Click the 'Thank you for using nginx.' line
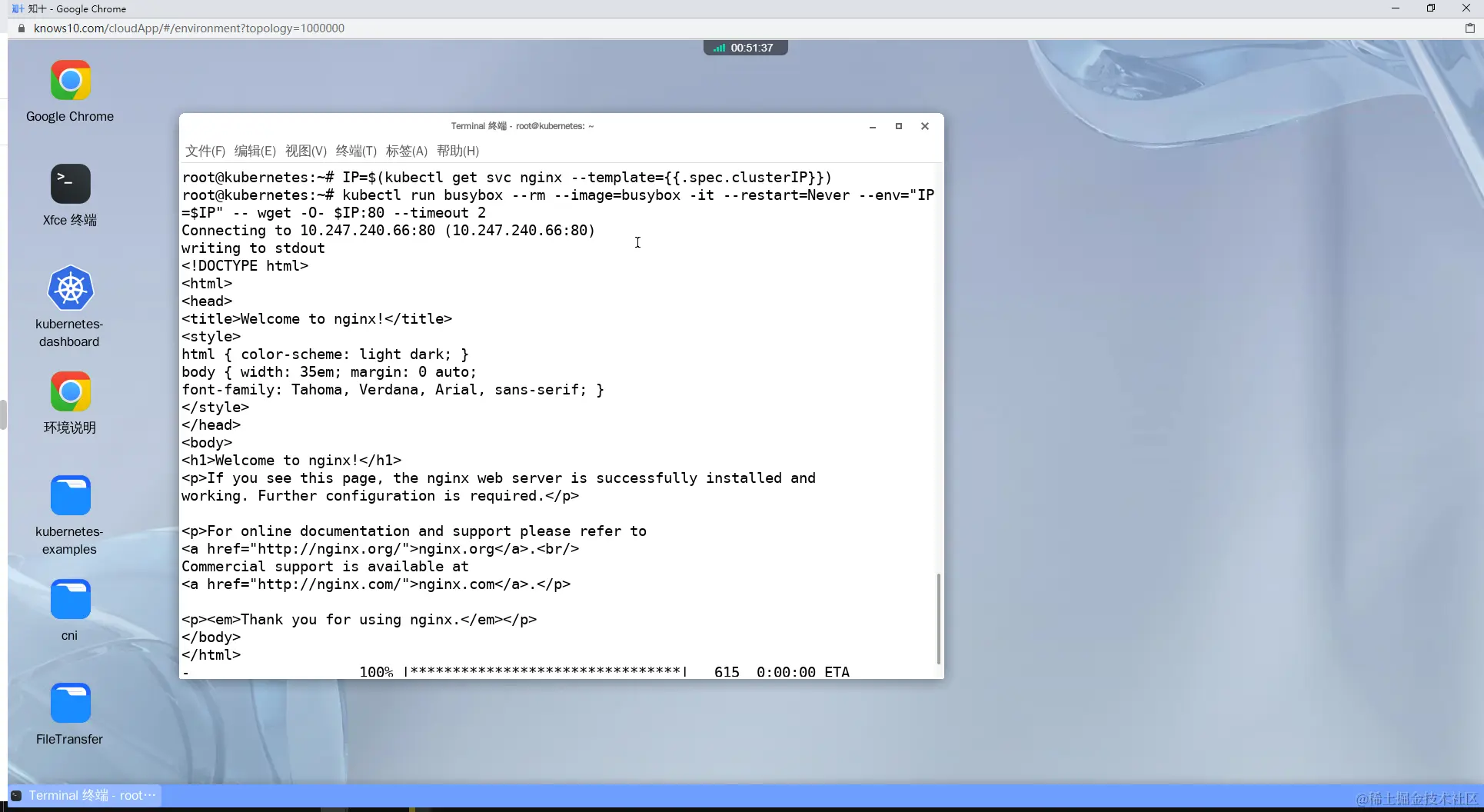This screenshot has height=812, width=1484. point(359,620)
